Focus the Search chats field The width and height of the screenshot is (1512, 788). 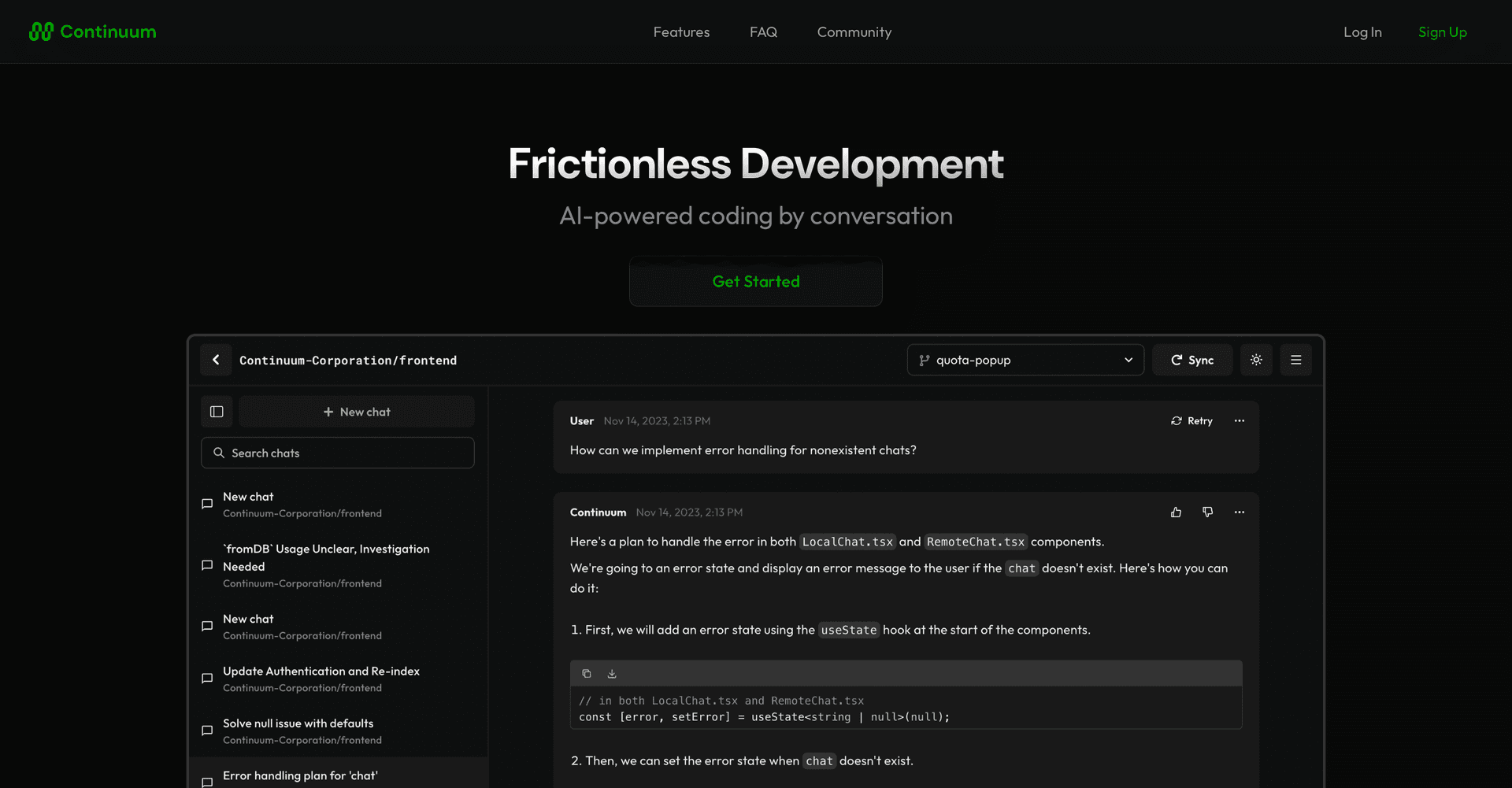pyautogui.click(x=338, y=453)
